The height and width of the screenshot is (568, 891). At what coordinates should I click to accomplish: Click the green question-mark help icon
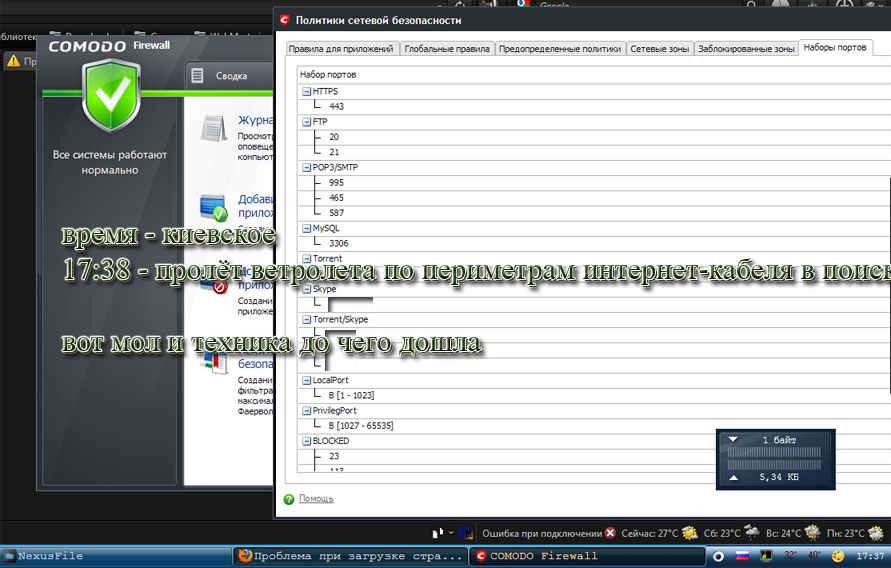289,499
